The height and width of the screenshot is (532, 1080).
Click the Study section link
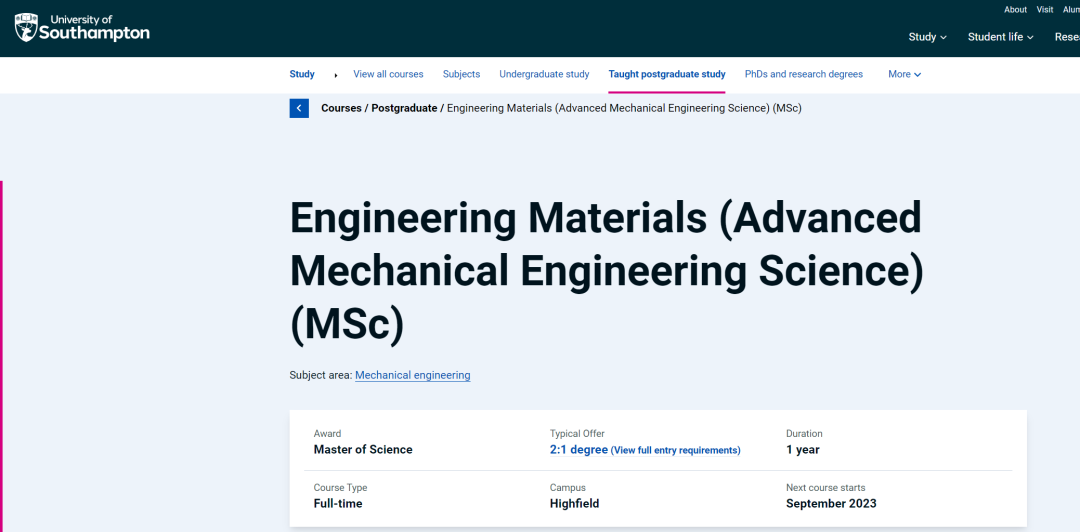(302, 74)
